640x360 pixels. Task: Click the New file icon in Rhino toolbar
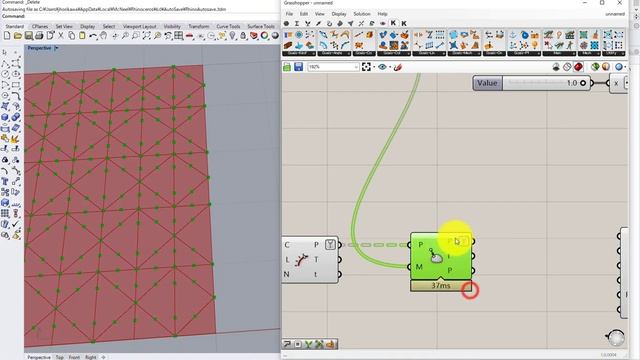pyautogui.click(x=7, y=36)
